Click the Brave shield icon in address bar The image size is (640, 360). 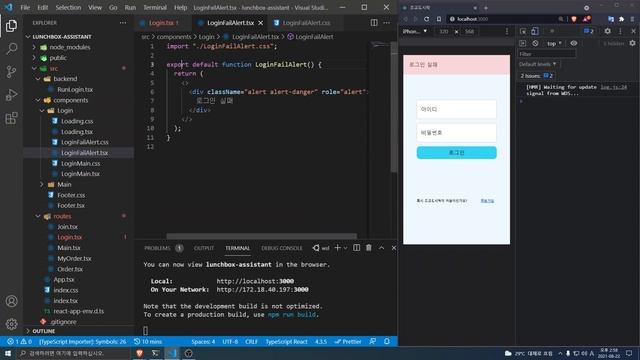click(x=574, y=19)
